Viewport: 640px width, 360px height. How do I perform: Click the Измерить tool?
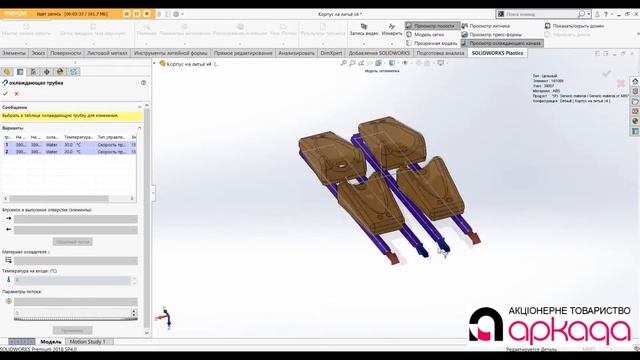(392, 29)
